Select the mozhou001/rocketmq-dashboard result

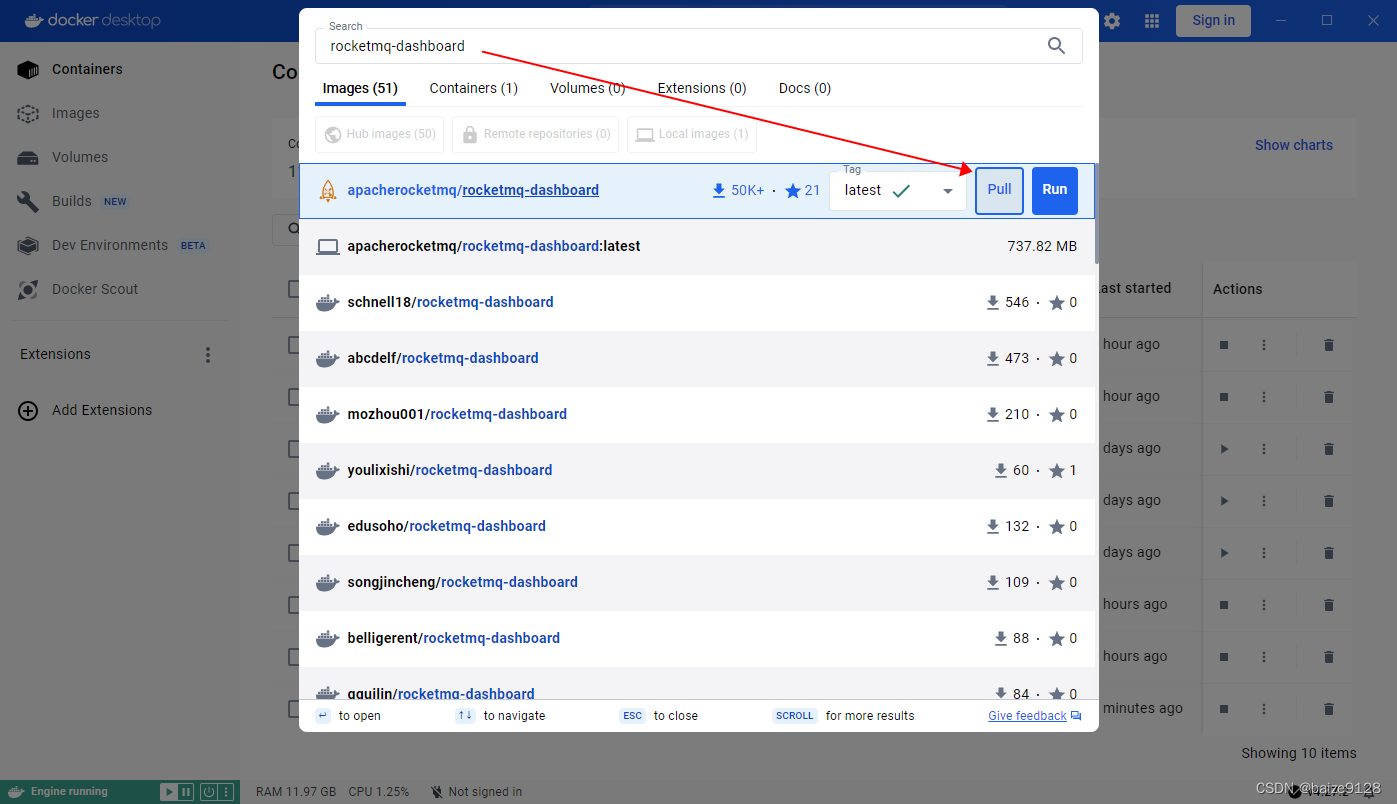click(698, 414)
